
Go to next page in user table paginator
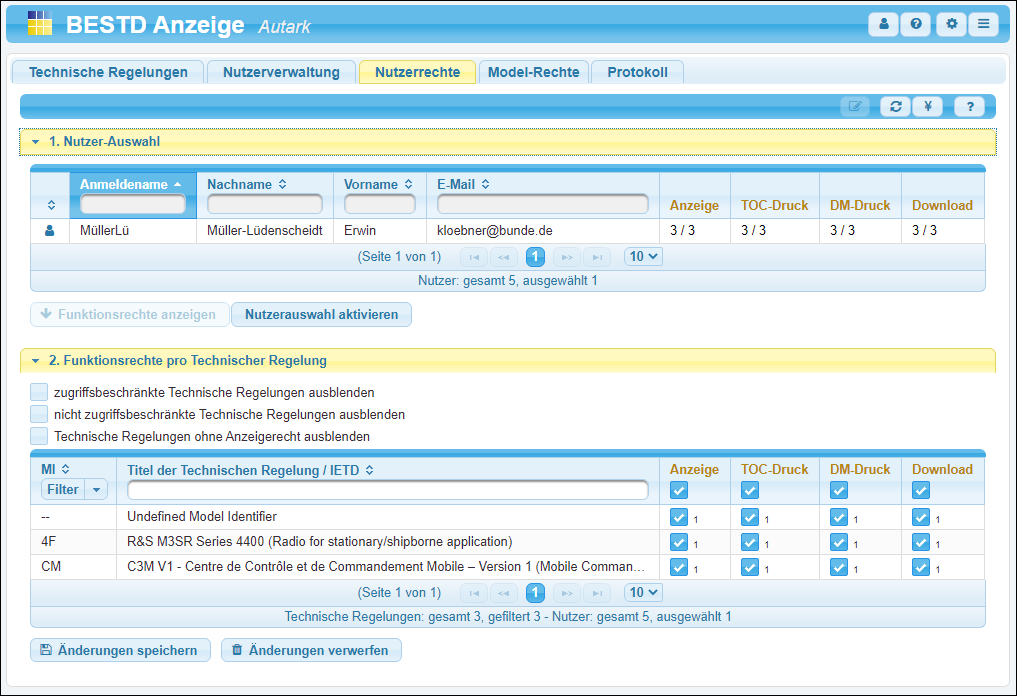tap(567, 257)
